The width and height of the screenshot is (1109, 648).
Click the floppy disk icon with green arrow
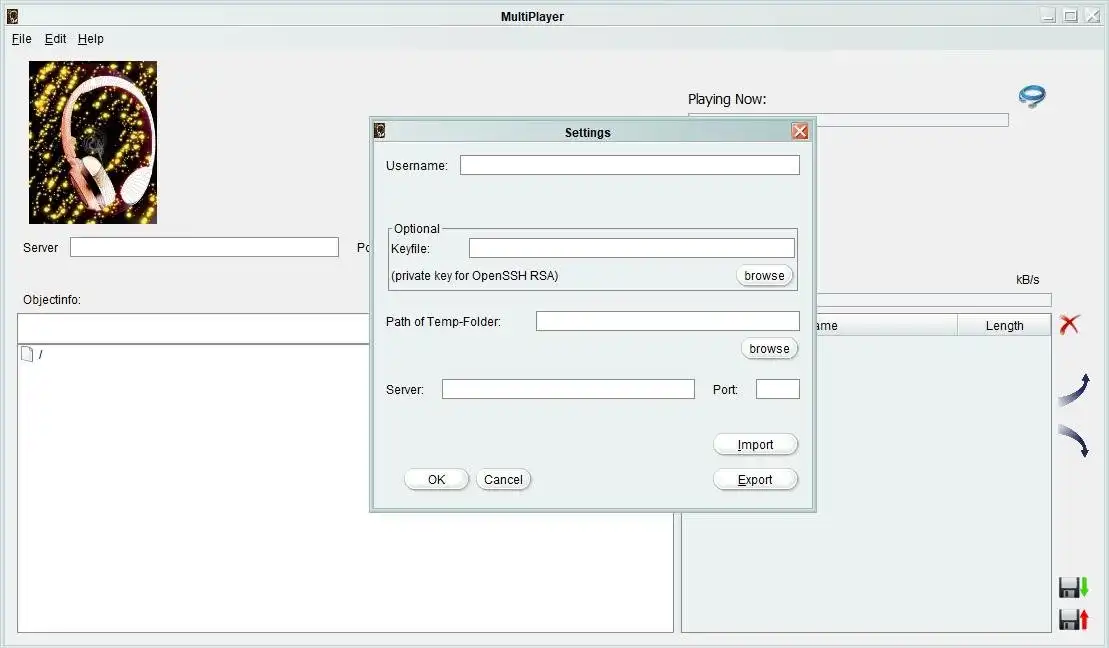click(1073, 587)
